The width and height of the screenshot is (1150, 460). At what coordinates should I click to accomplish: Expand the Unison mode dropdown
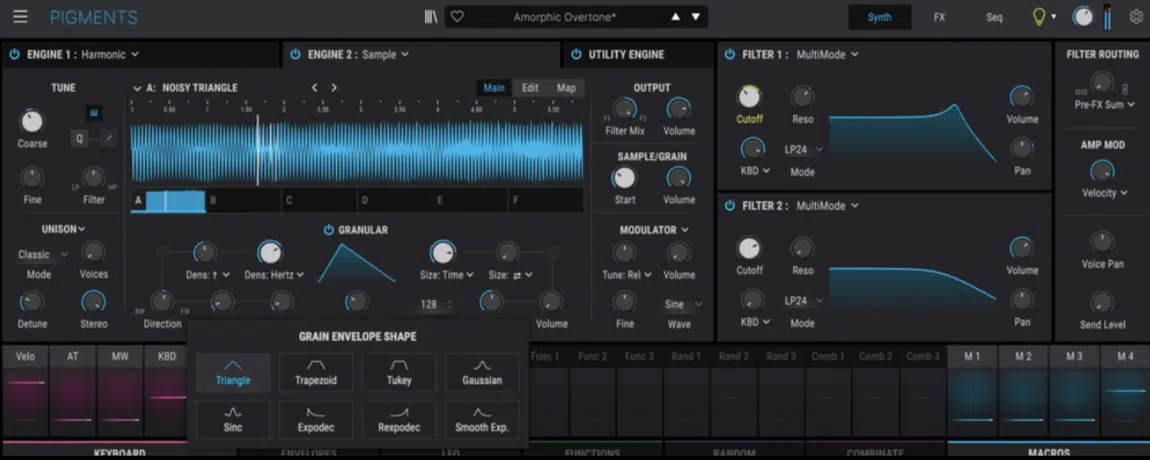[x=63, y=229]
